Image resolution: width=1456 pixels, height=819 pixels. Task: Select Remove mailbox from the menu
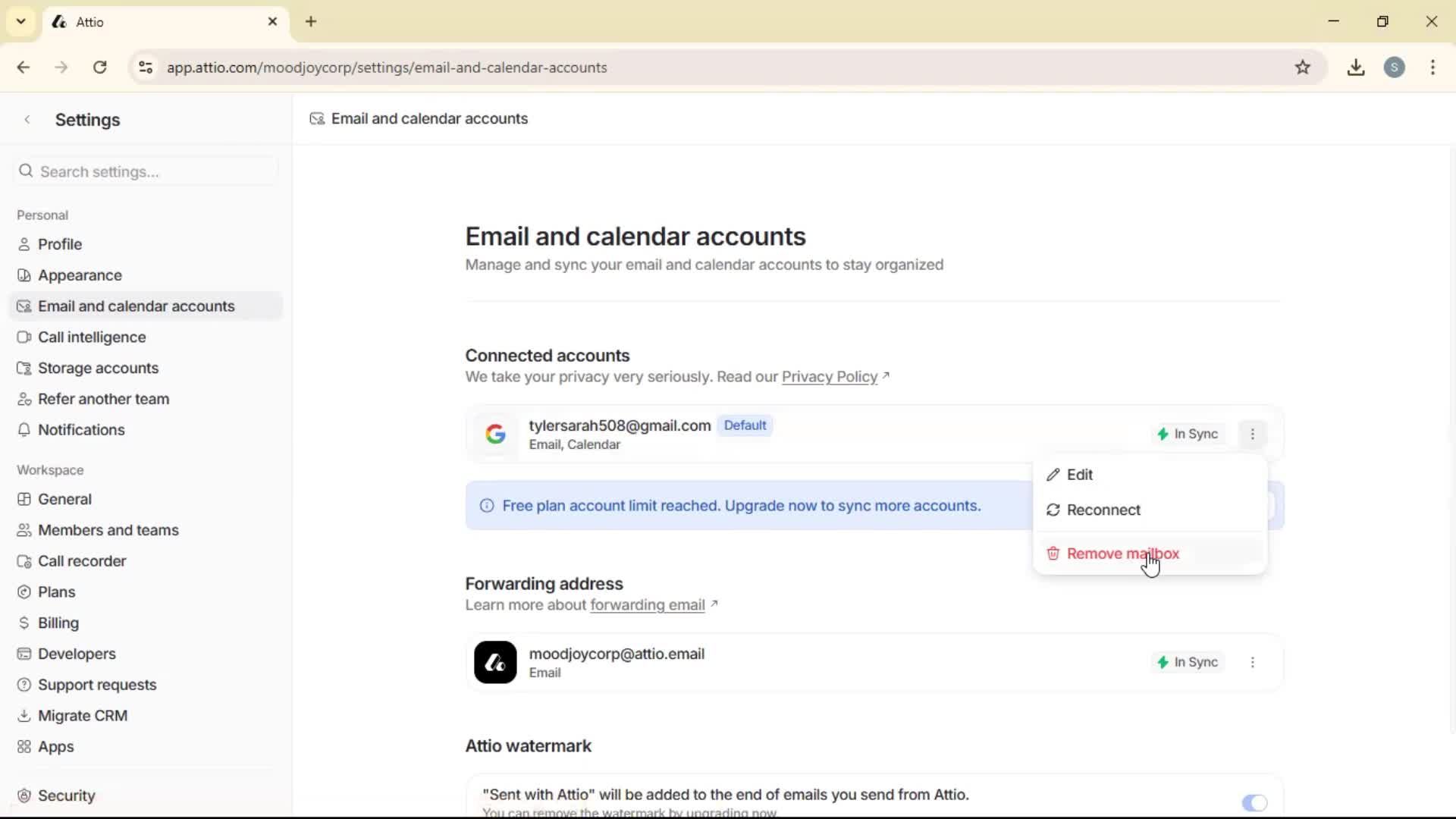[x=1122, y=554]
